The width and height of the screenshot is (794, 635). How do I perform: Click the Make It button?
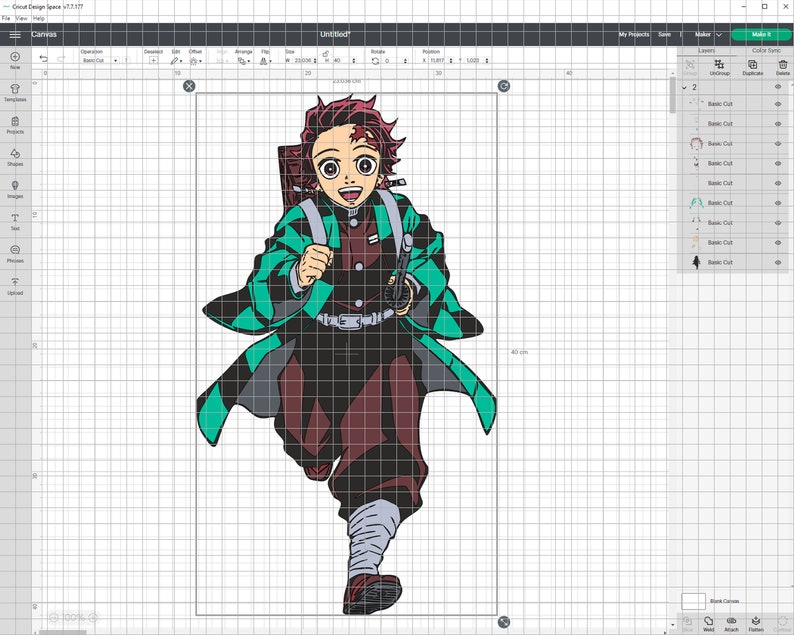point(761,35)
